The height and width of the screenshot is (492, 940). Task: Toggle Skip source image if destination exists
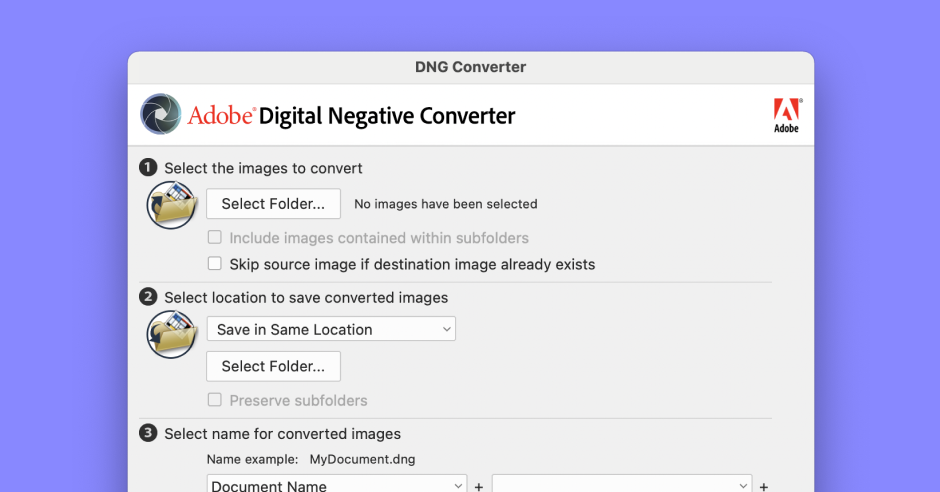215,264
